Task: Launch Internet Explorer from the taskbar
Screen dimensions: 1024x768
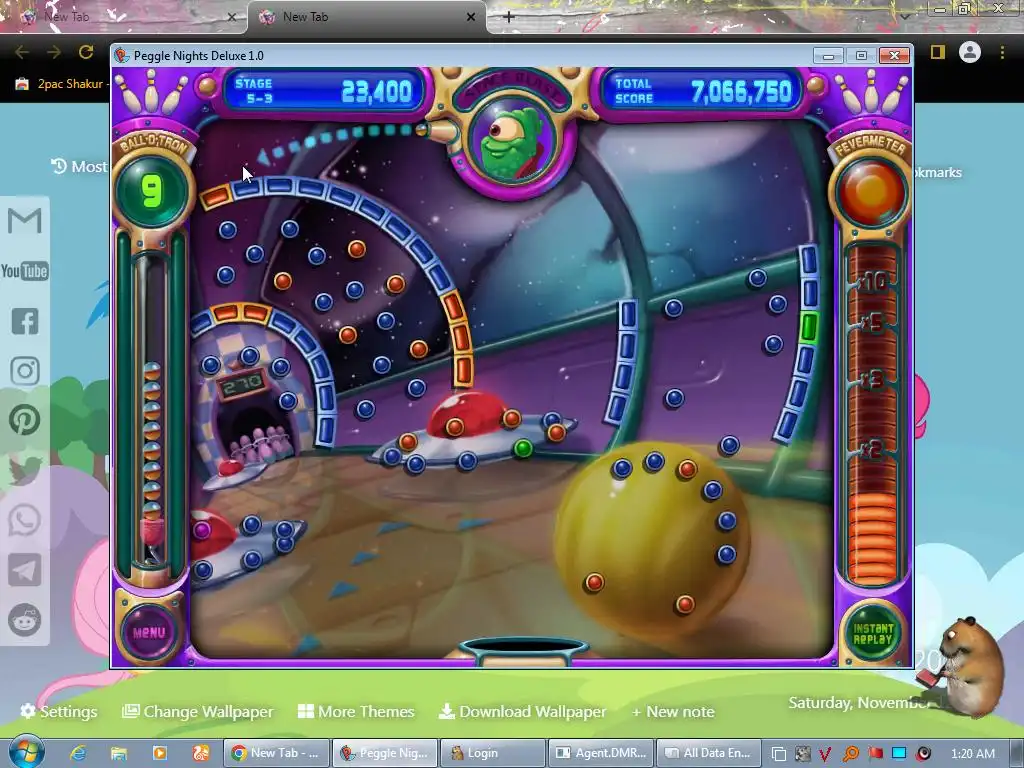Action: coord(78,753)
